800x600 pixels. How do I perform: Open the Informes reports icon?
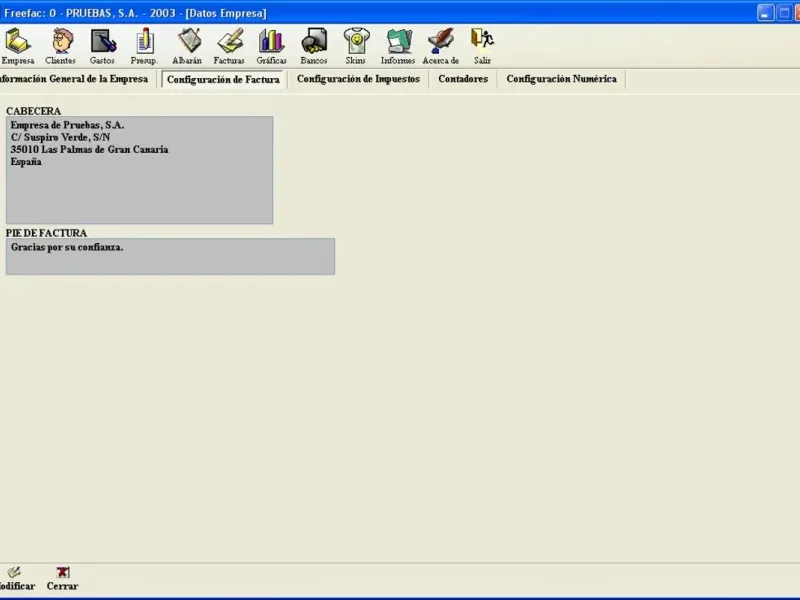(x=398, y=46)
